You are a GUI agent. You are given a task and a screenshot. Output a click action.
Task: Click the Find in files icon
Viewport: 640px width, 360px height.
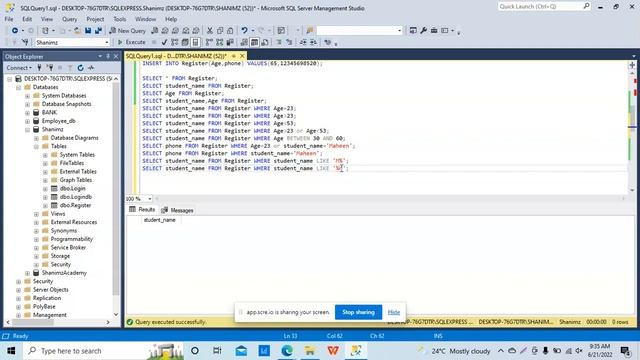(x=310, y=31)
